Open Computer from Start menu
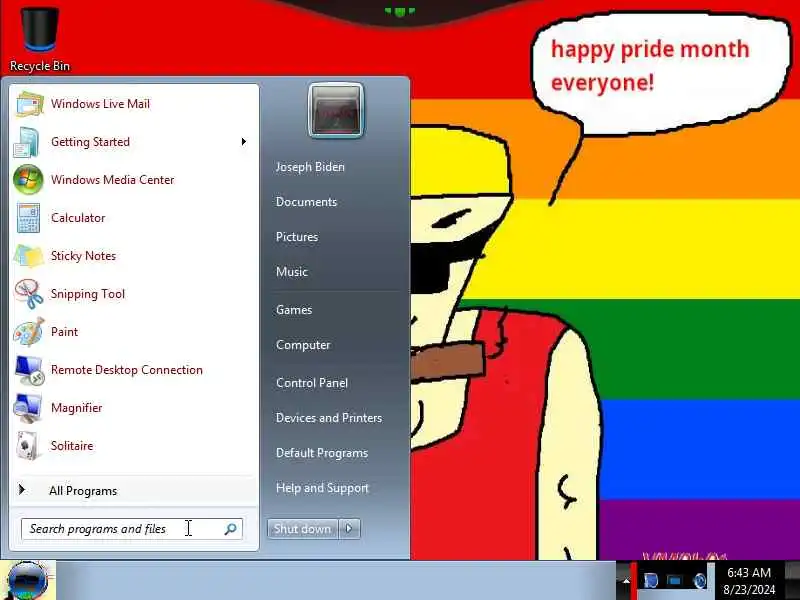The height and width of the screenshot is (600, 800). click(x=303, y=345)
